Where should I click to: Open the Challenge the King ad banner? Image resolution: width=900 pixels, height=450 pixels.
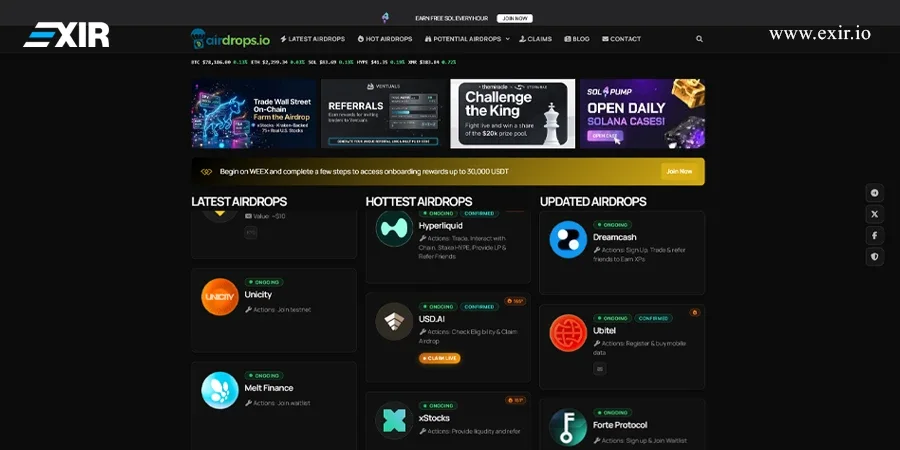513,114
